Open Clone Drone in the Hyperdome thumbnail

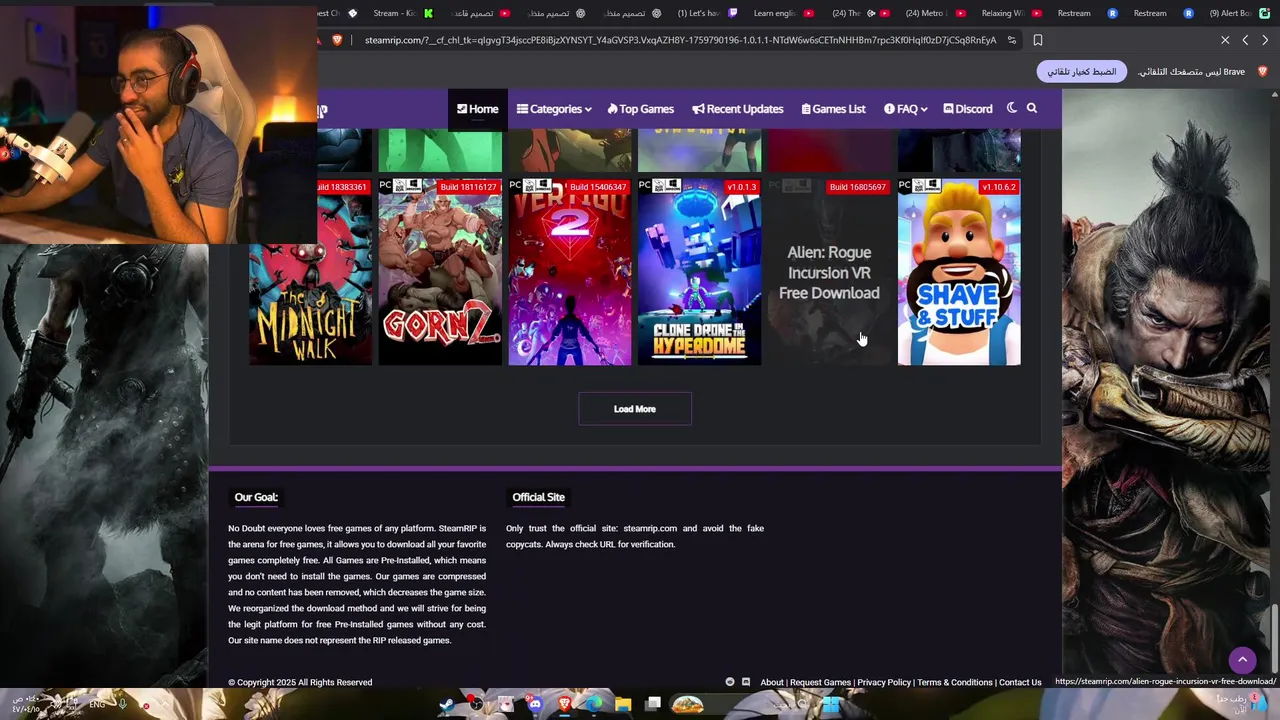click(x=700, y=272)
